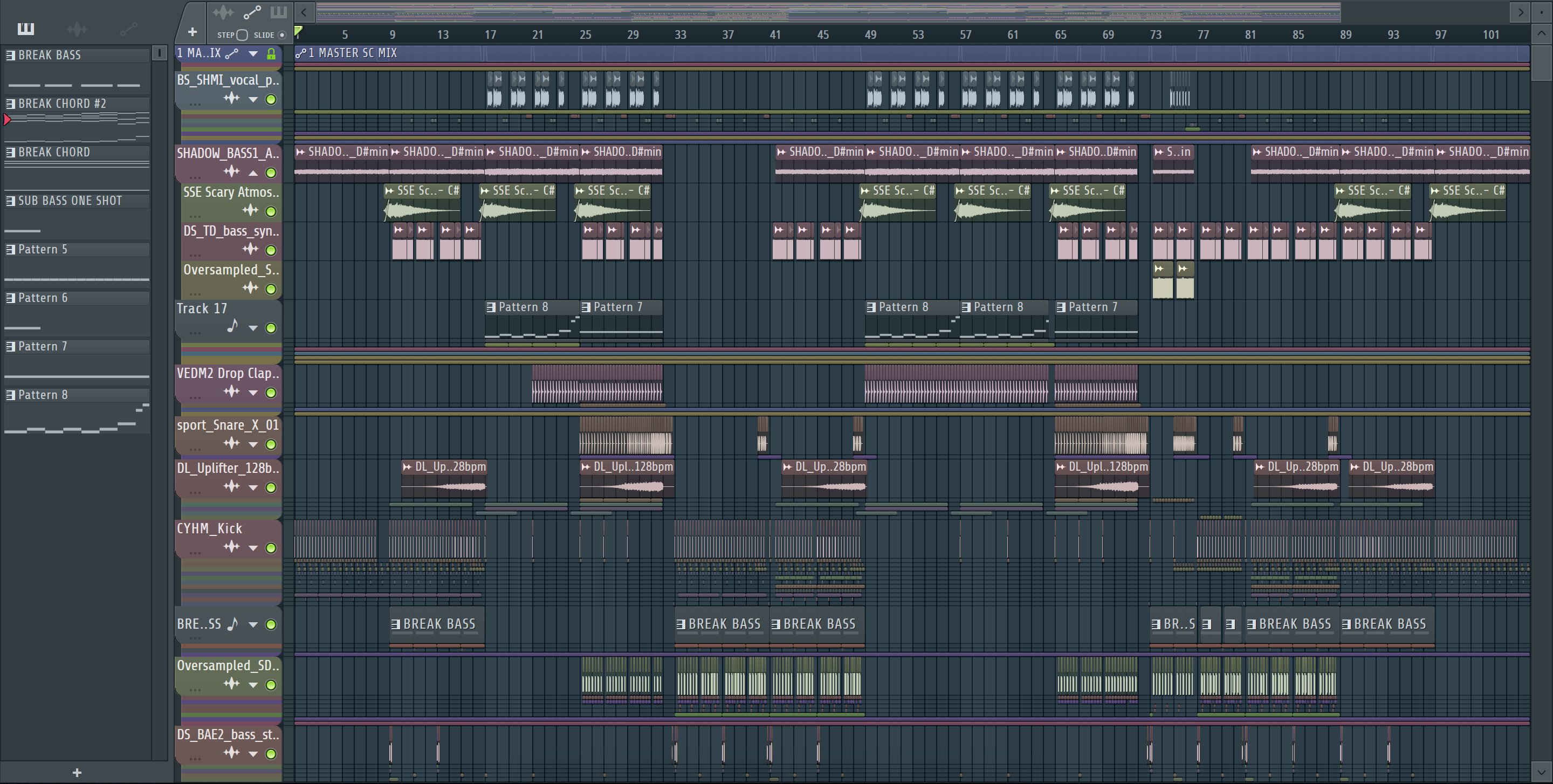Click waveform icon on Oversampled_S track
Viewport: 1553px width, 784px height.
[251, 288]
